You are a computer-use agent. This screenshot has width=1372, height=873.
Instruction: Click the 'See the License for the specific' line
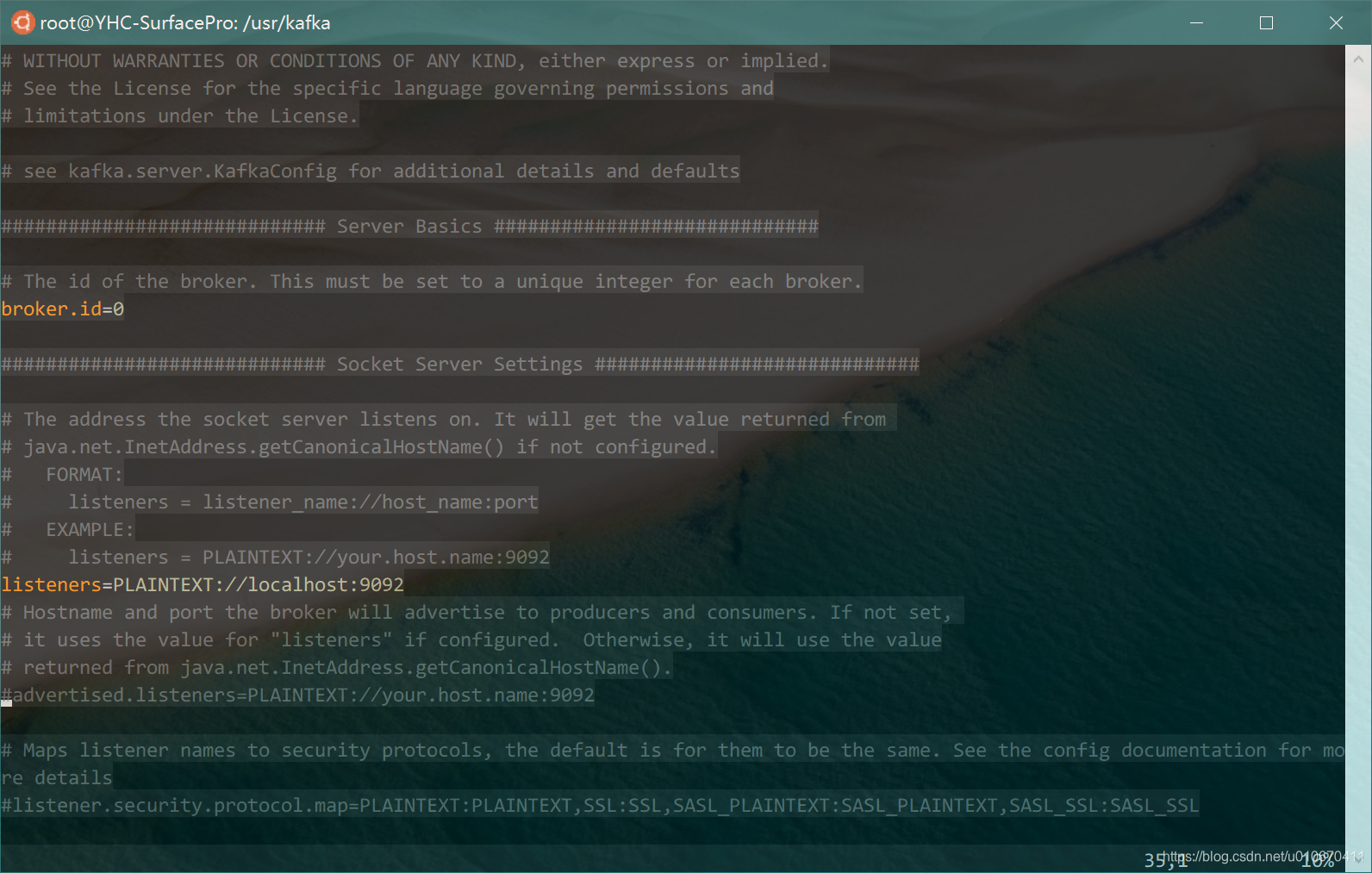point(388,88)
